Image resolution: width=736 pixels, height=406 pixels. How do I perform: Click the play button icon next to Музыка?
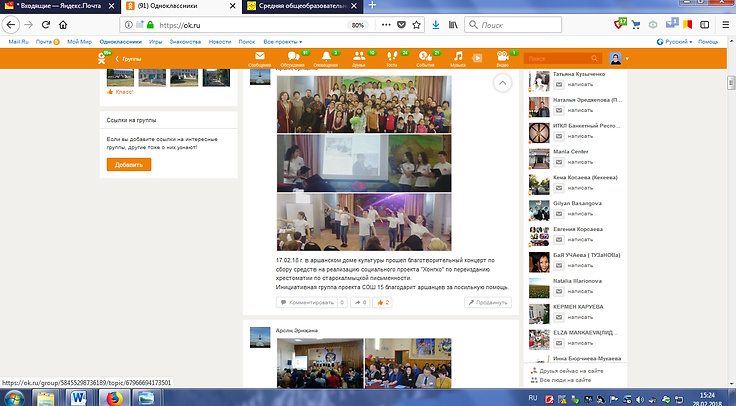coord(477,58)
